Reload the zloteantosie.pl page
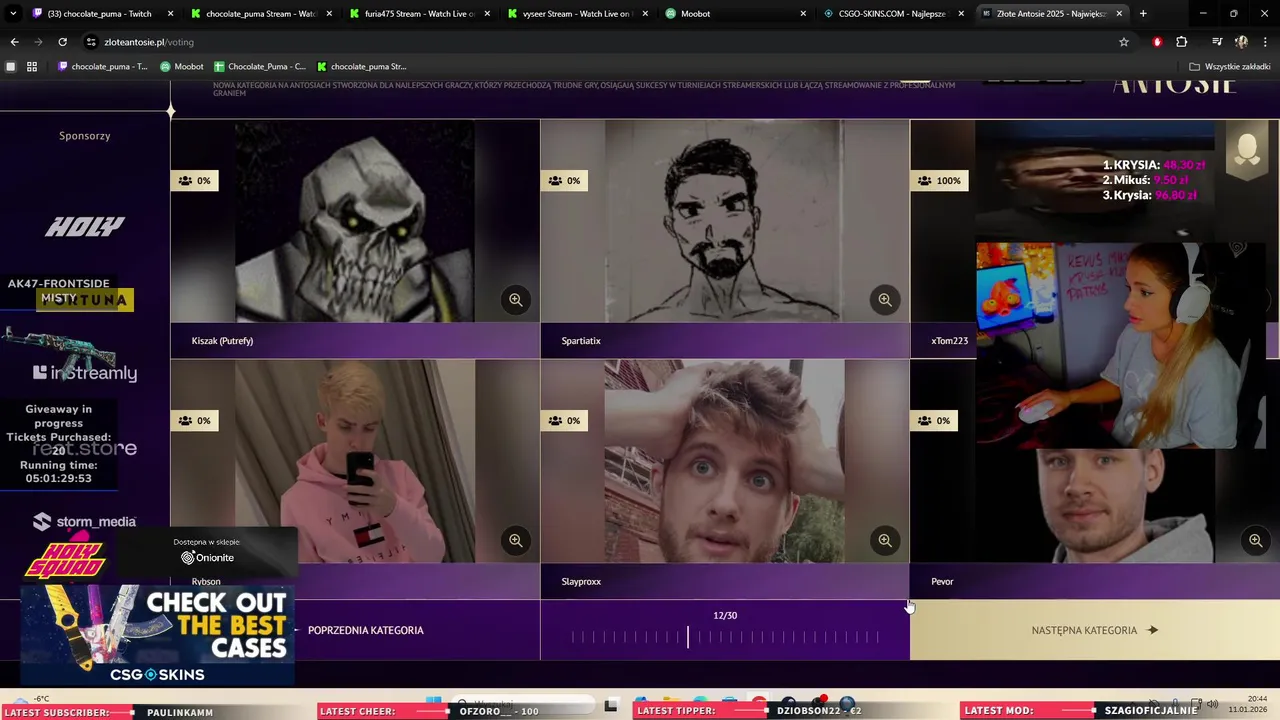1280x720 pixels. coord(62,42)
